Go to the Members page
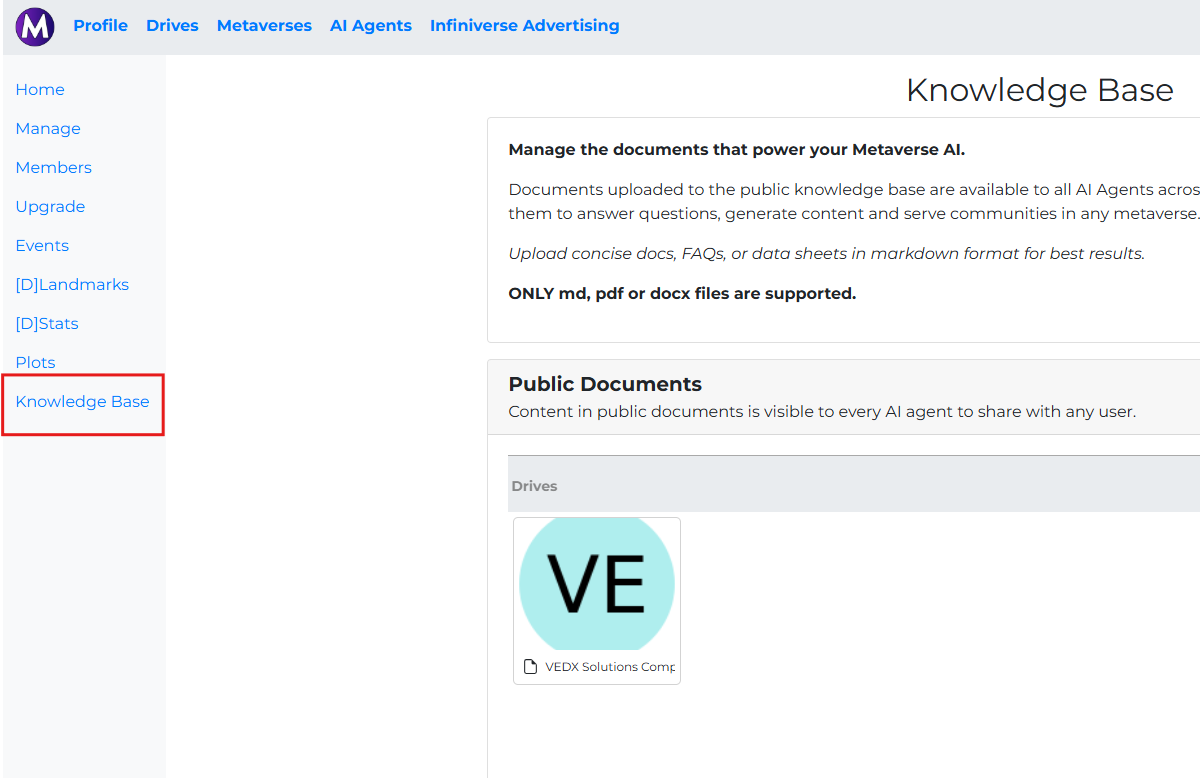 [x=53, y=167]
